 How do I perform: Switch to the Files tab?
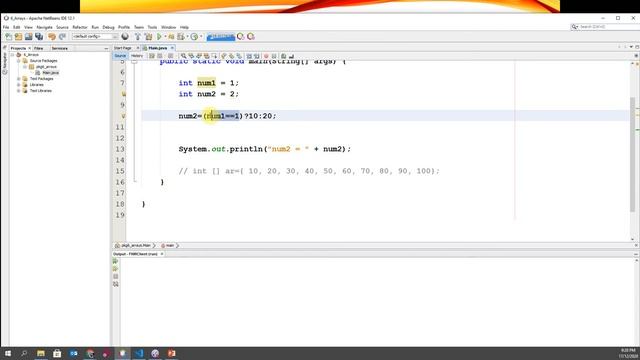(39, 48)
